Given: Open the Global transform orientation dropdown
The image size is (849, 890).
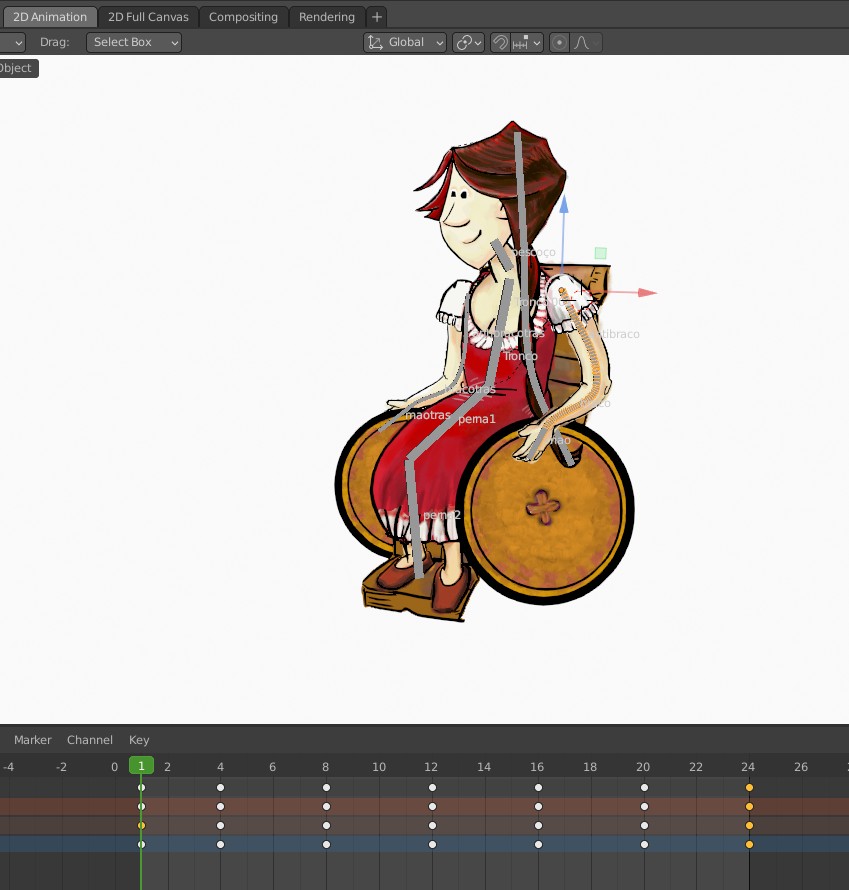Looking at the screenshot, I should tap(405, 43).
